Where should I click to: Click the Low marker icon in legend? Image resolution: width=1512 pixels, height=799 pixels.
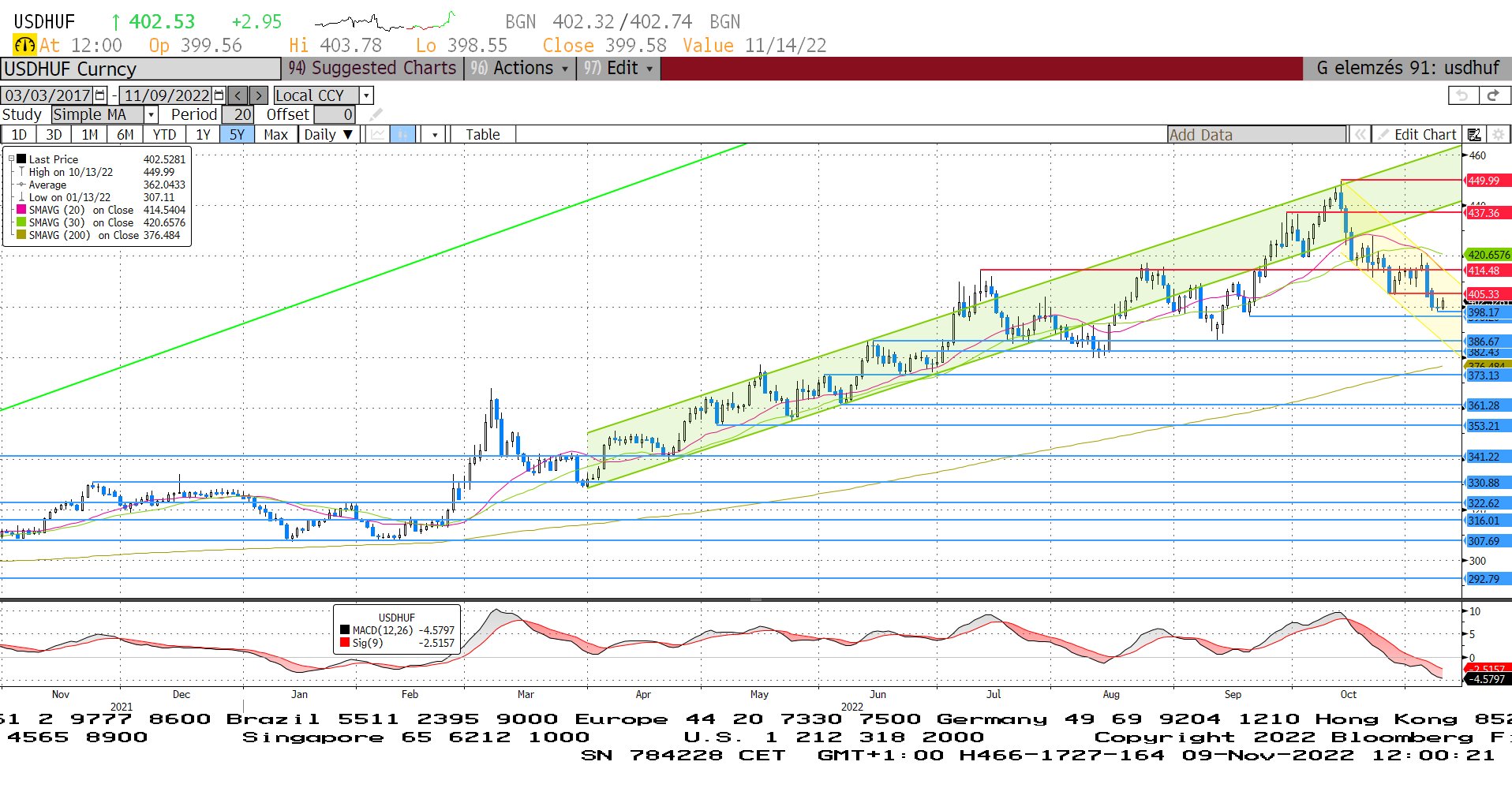coord(22,197)
